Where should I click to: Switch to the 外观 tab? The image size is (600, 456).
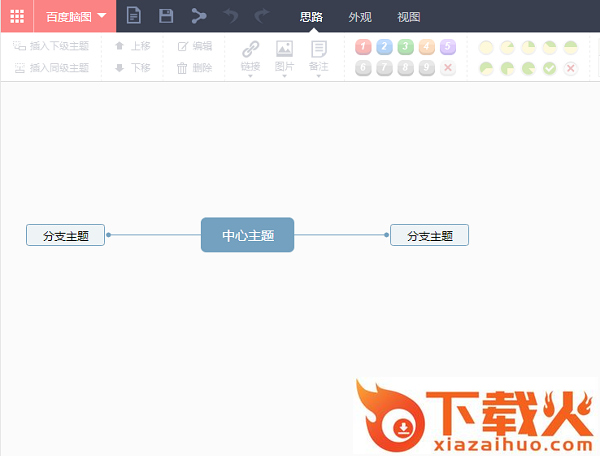coord(360,17)
